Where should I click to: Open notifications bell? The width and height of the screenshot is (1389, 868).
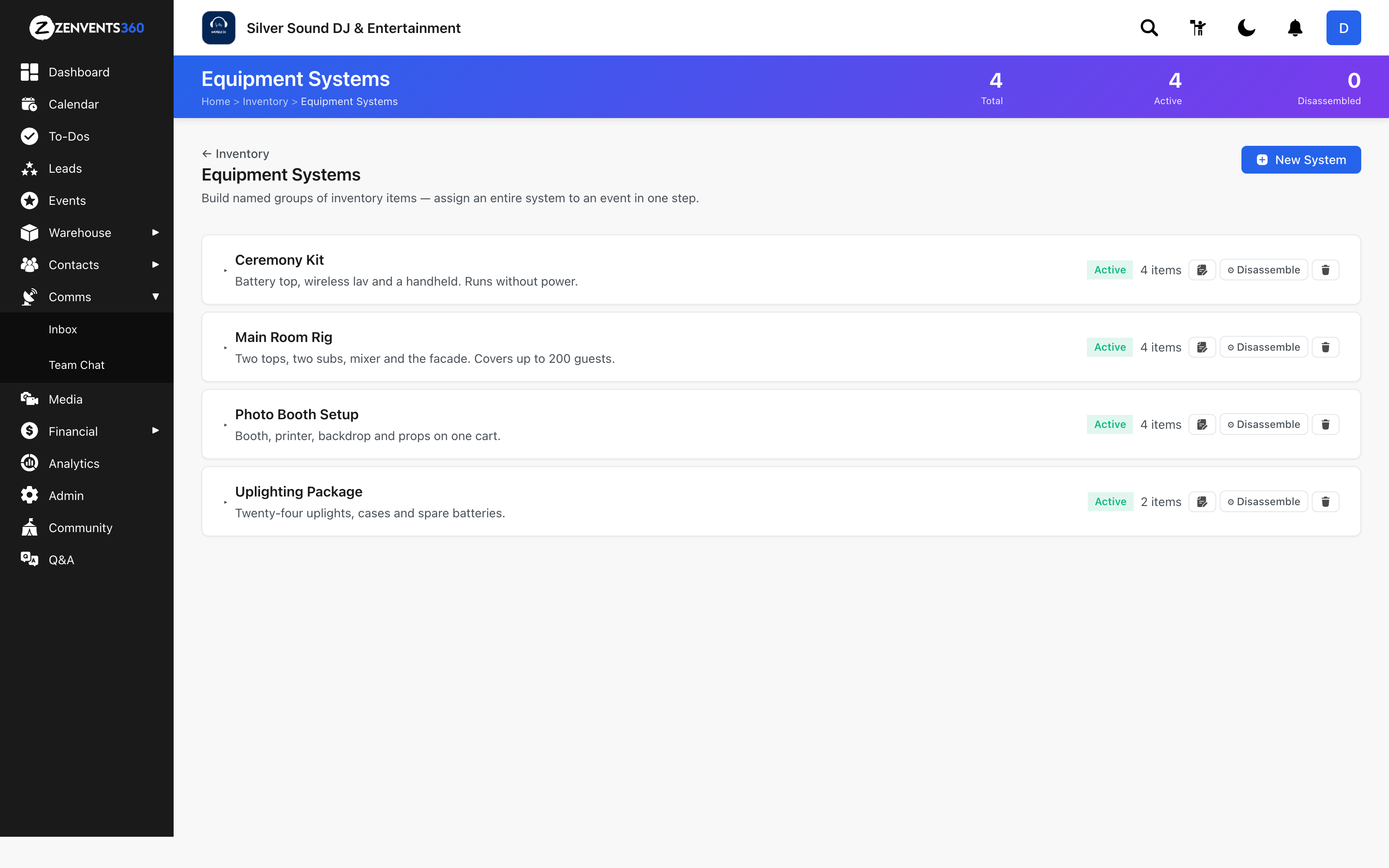[1295, 27]
